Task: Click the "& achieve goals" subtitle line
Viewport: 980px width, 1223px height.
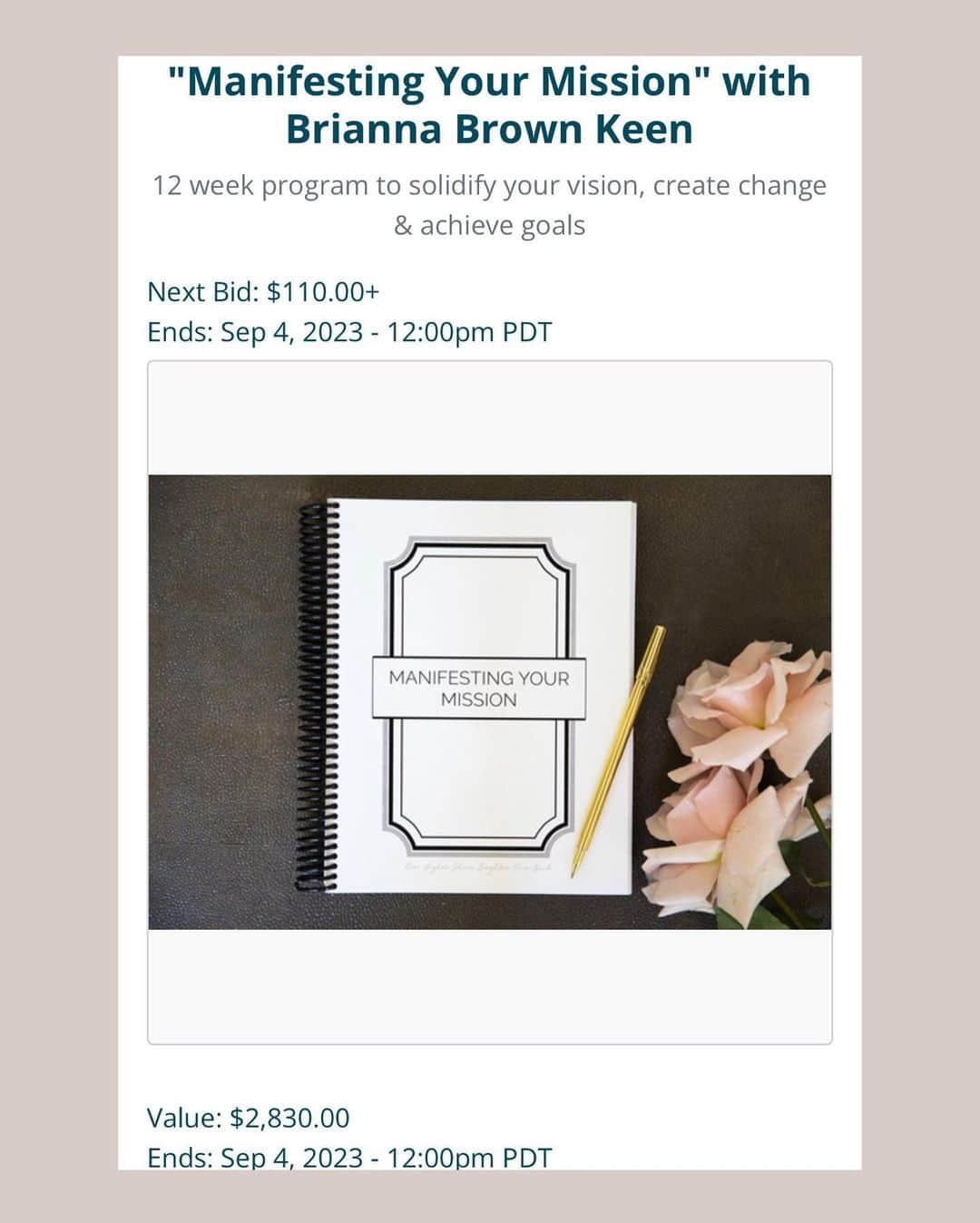Action: coord(489,225)
